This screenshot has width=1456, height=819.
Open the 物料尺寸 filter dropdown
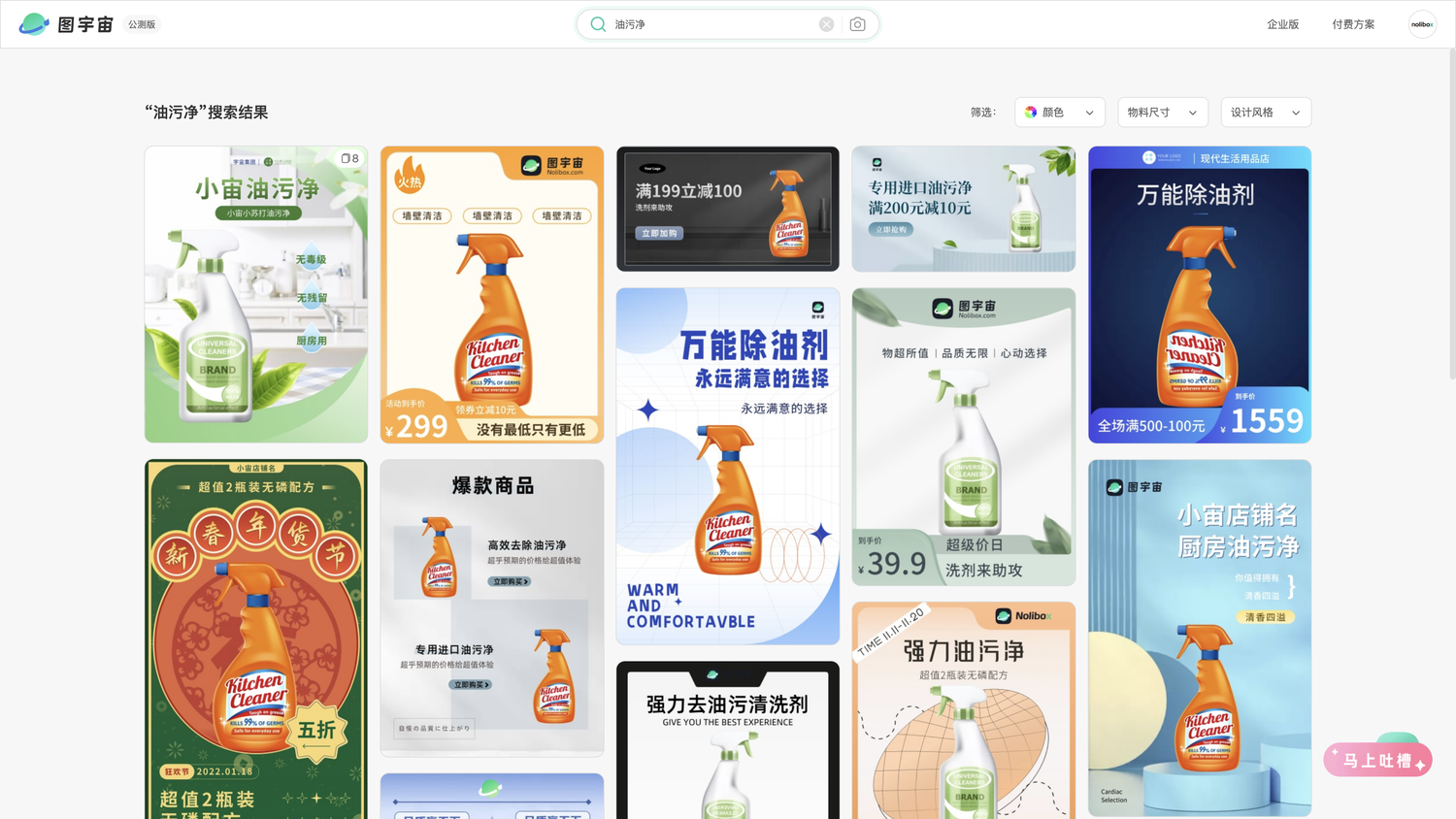[1163, 113]
